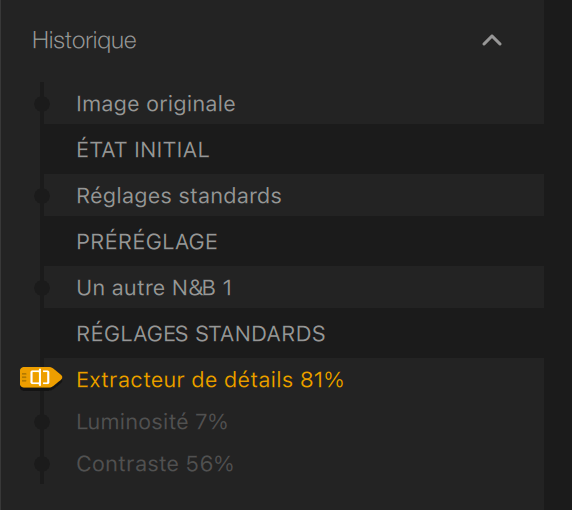Click the timeline dot beside Contraste 56%

coord(42,464)
